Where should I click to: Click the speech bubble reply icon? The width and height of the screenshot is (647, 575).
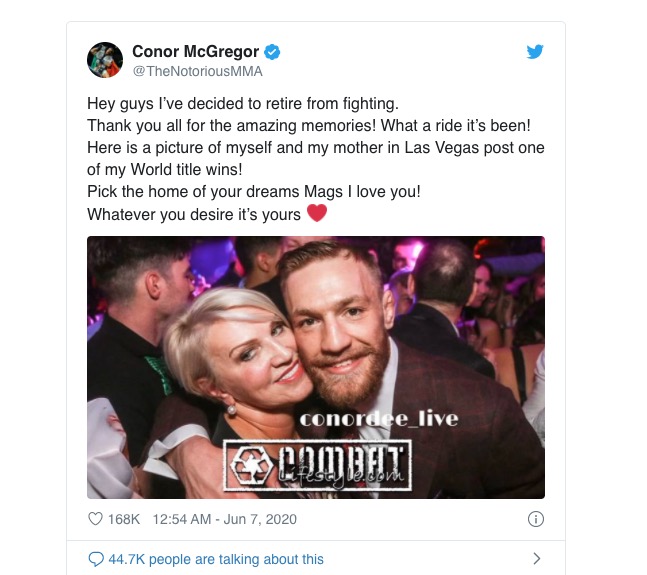pyautogui.click(x=96, y=559)
